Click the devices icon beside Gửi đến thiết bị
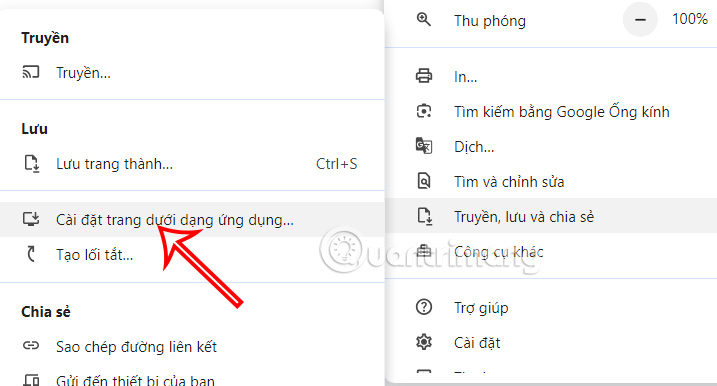 point(31,380)
